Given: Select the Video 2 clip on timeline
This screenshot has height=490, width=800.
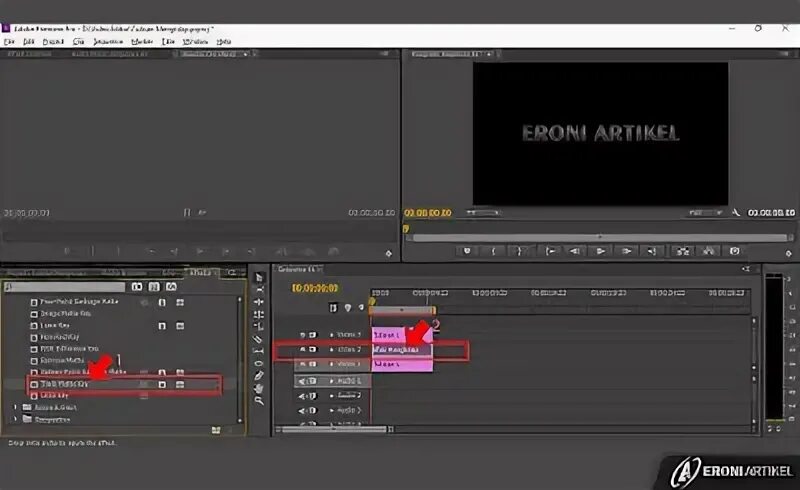Looking at the screenshot, I should (402, 350).
